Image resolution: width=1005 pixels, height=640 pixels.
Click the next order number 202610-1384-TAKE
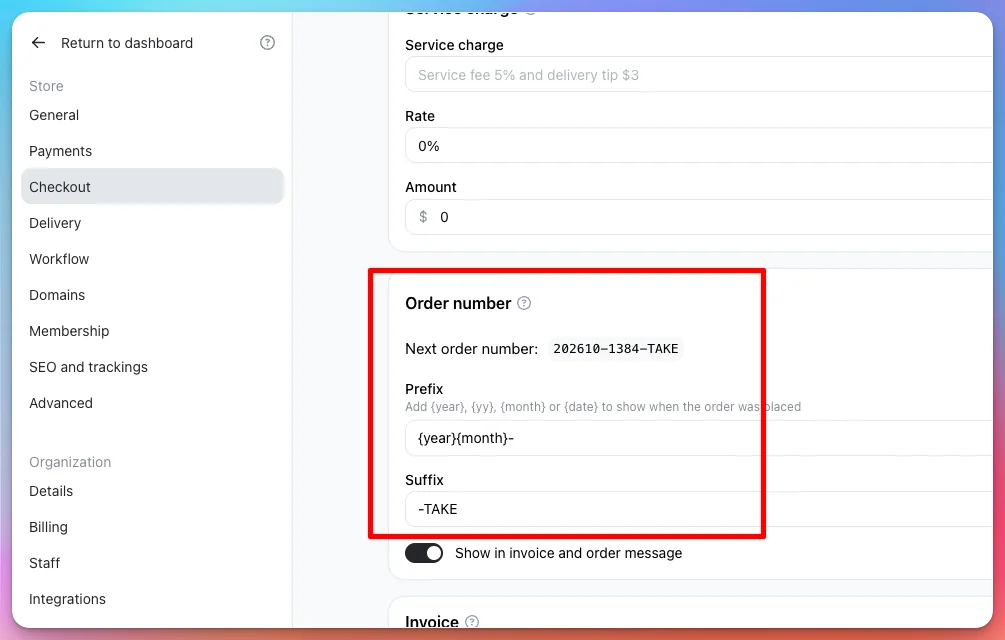615,349
